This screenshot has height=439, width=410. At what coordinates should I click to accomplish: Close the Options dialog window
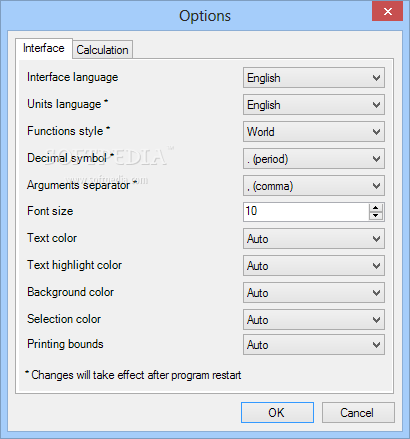coord(387,11)
